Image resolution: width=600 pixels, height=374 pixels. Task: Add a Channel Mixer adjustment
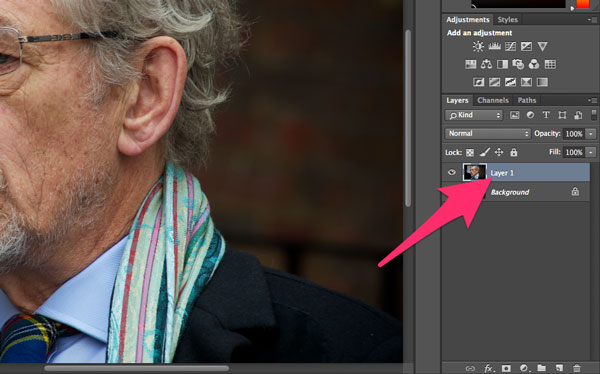click(534, 64)
